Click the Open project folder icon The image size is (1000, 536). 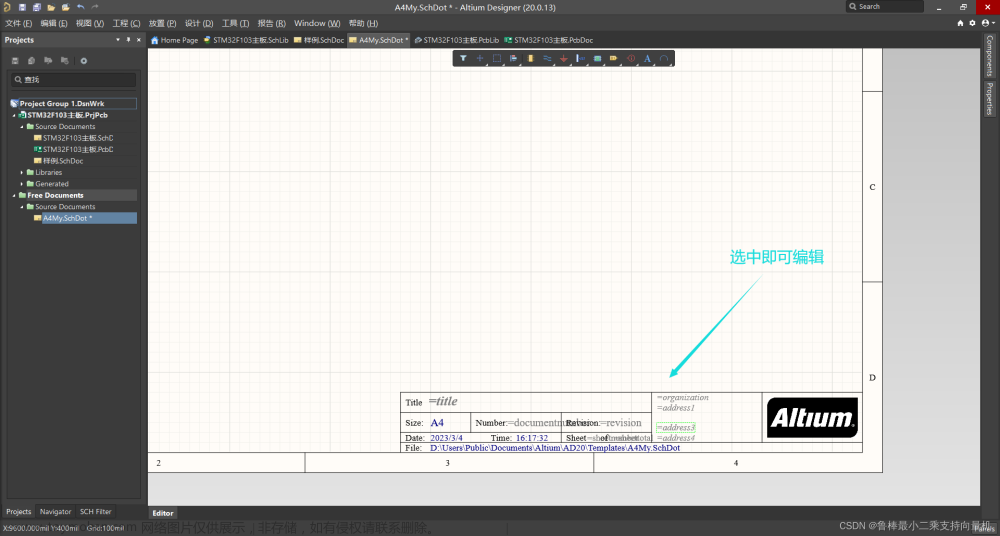click(65, 7)
